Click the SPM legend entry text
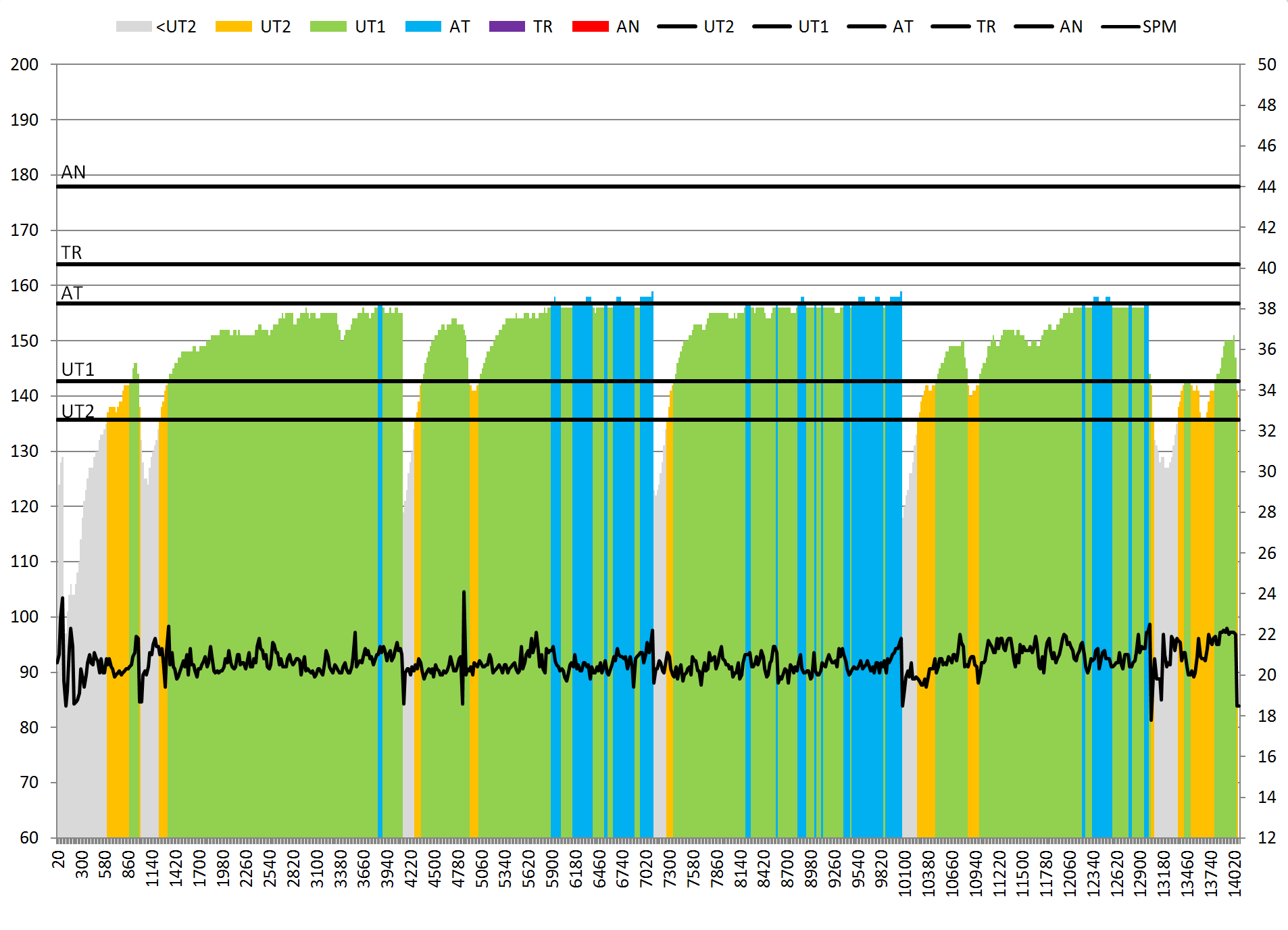 pyautogui.click(x=1159, y=26)
